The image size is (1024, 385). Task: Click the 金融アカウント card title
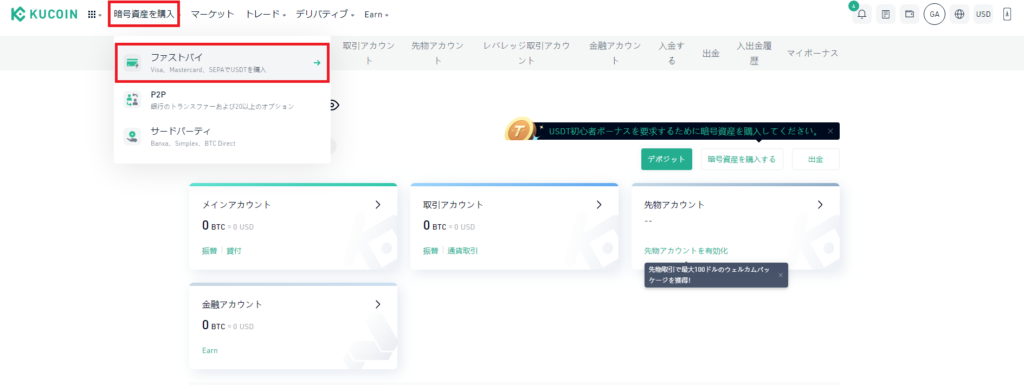[x=232, y=304]
